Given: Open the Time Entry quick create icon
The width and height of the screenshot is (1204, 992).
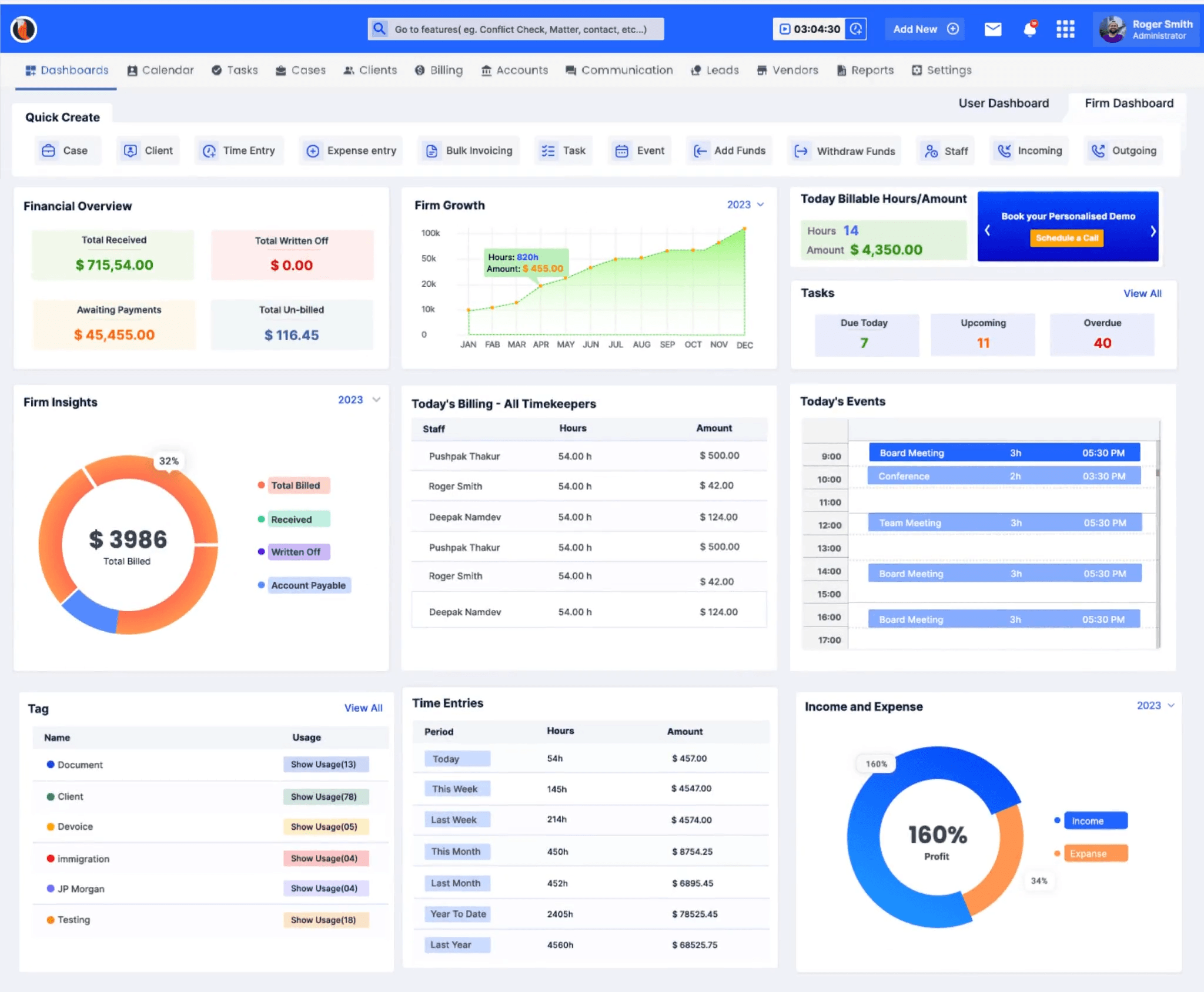Looking at the screenshot, I should coord(210,150).
